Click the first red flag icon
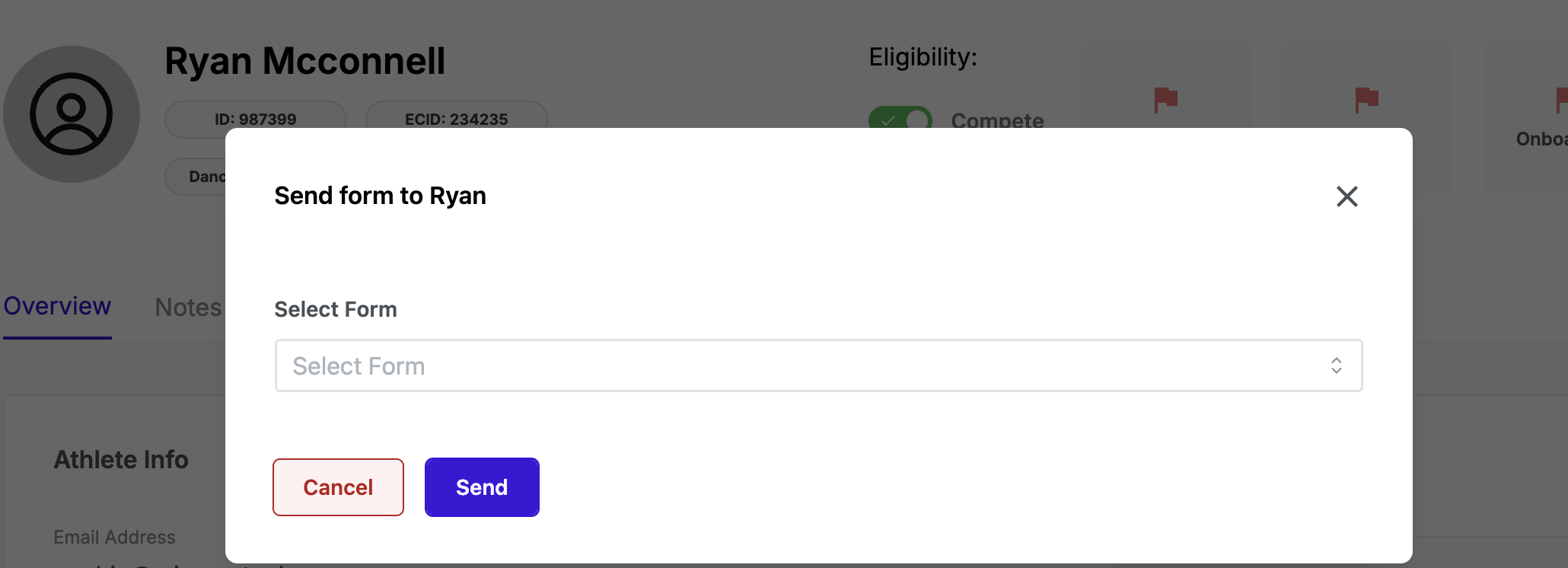 [x=1165, y=99]
